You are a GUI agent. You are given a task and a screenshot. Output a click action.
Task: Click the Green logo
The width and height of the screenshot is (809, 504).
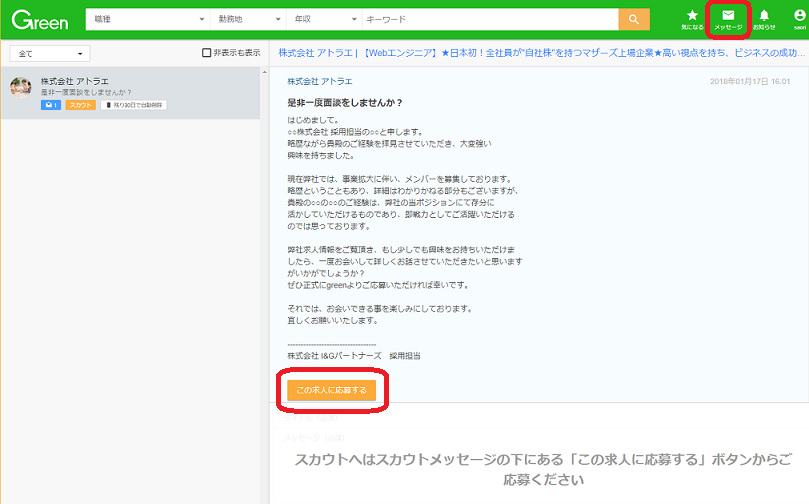[x=40, y=20]
